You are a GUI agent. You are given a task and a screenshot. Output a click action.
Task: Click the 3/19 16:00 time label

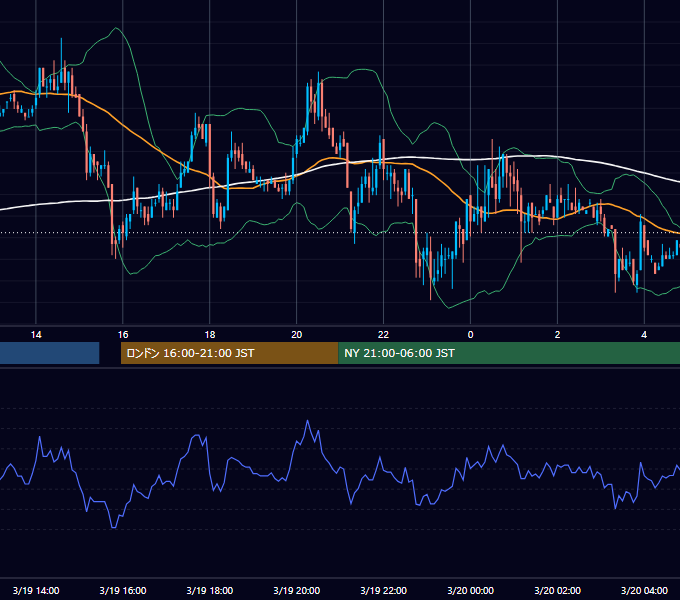pos(123,590)
